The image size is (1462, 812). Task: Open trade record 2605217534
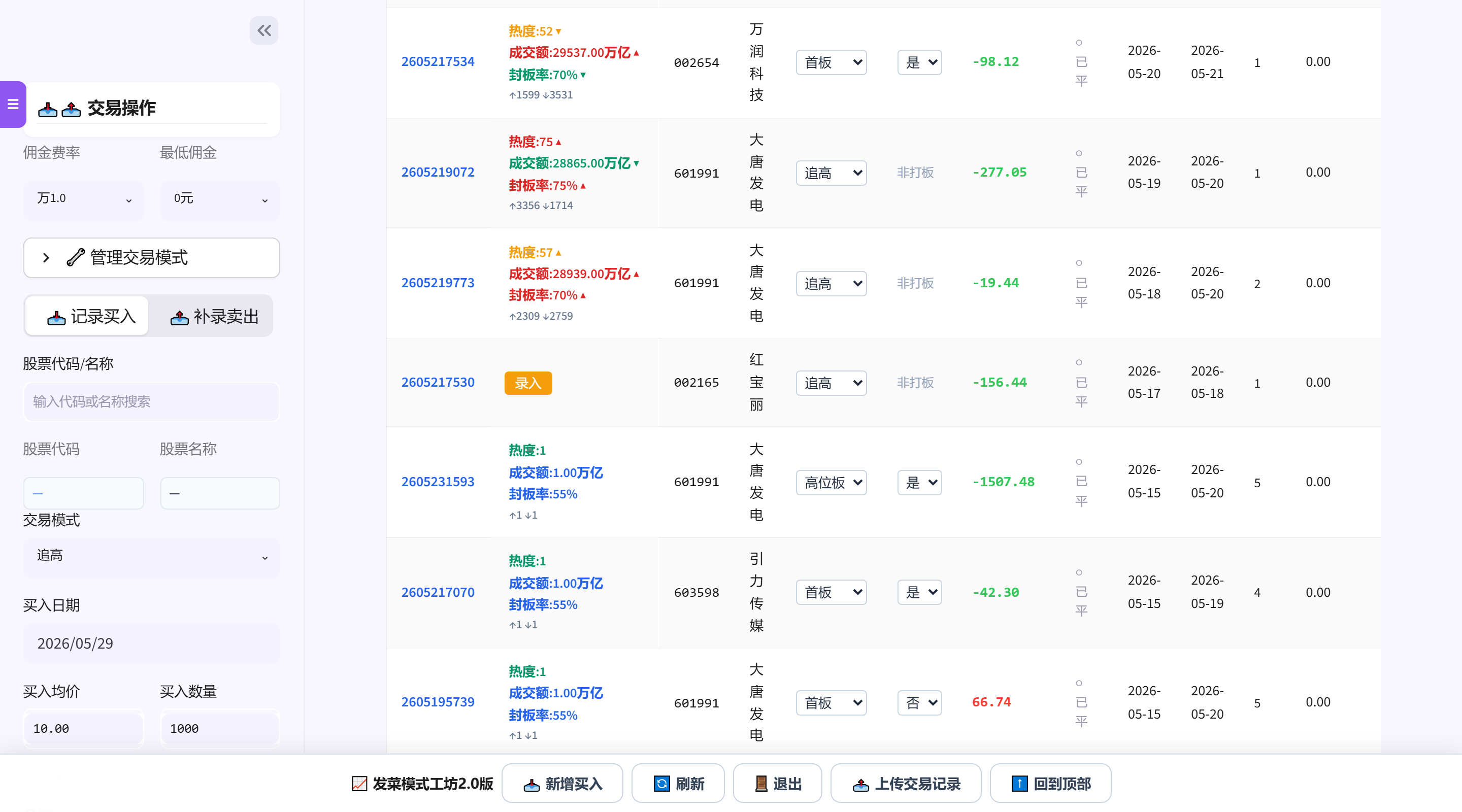click(438, 62)
